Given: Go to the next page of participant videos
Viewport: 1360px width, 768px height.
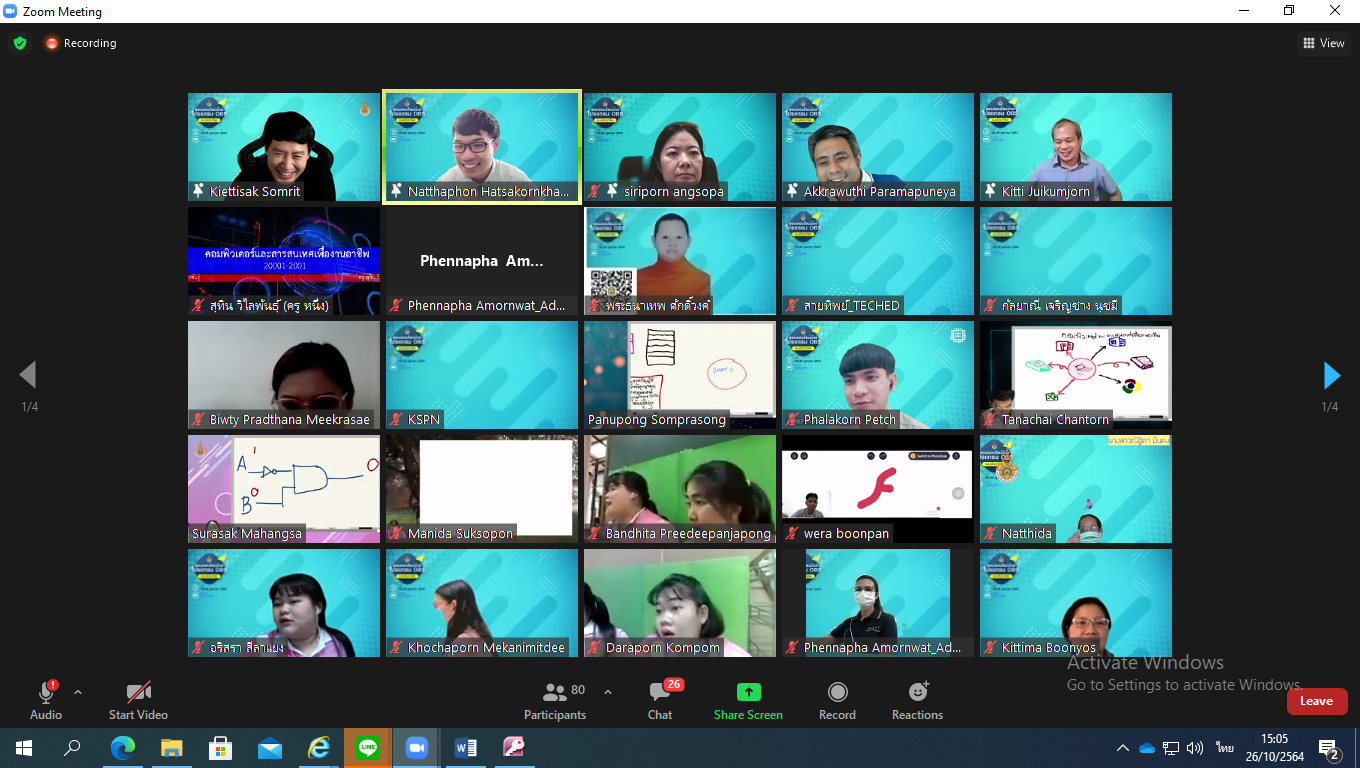Looking at the screenshot, I should click(1331, 375).
